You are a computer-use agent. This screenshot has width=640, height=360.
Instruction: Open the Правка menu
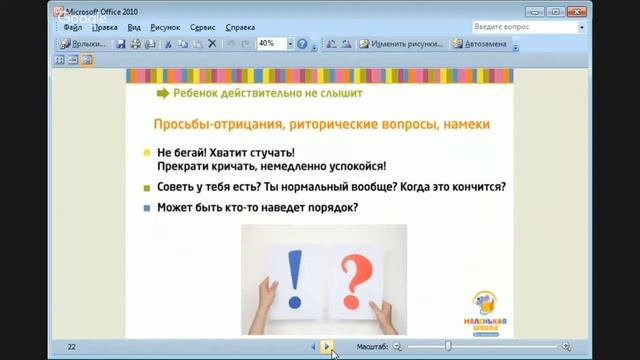pos(104,27)
